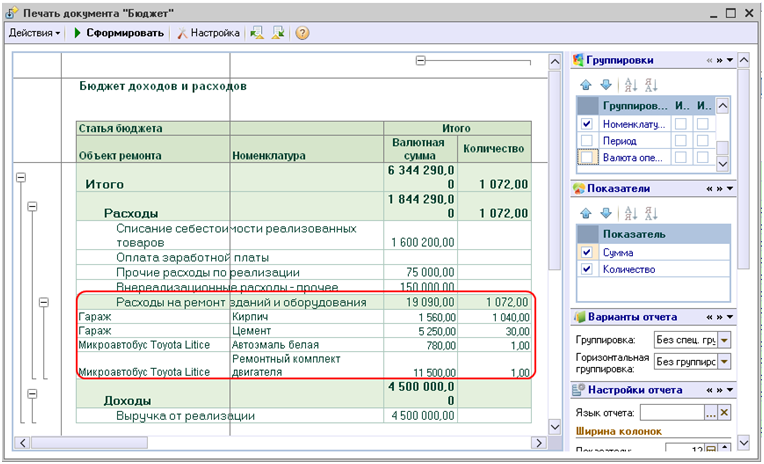Click move up arrow in Показатели panel
The image size is (764, 464).
586,212
